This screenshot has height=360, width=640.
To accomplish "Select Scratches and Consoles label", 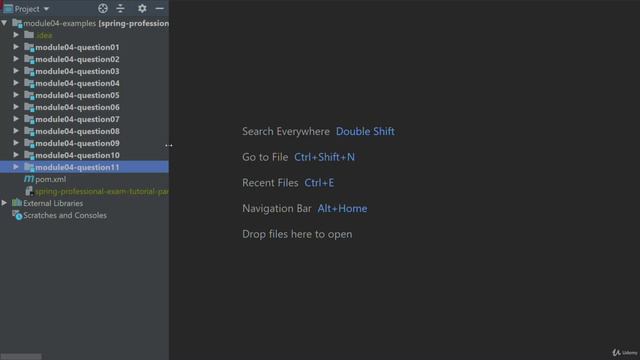I will [65, 215].
